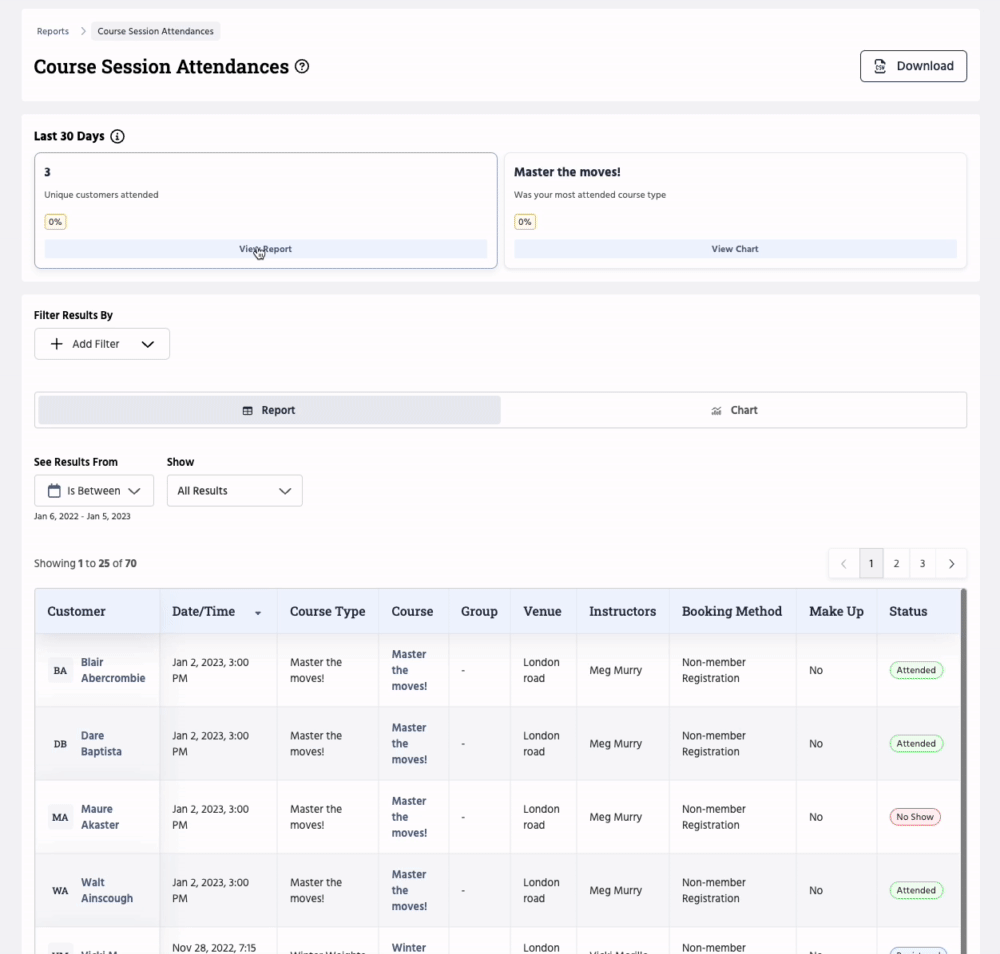Click the help icon beside Course Session Attendances
This screenshot has width=1000, height=954.
302,67
